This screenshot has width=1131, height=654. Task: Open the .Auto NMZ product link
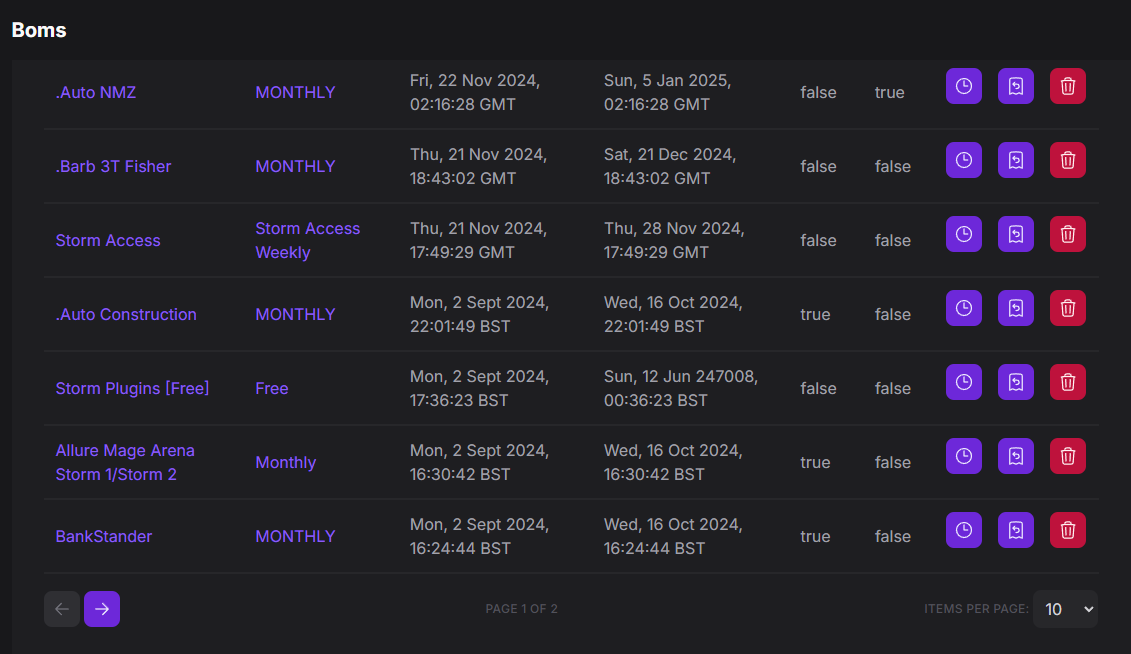(x=96, y=92)
